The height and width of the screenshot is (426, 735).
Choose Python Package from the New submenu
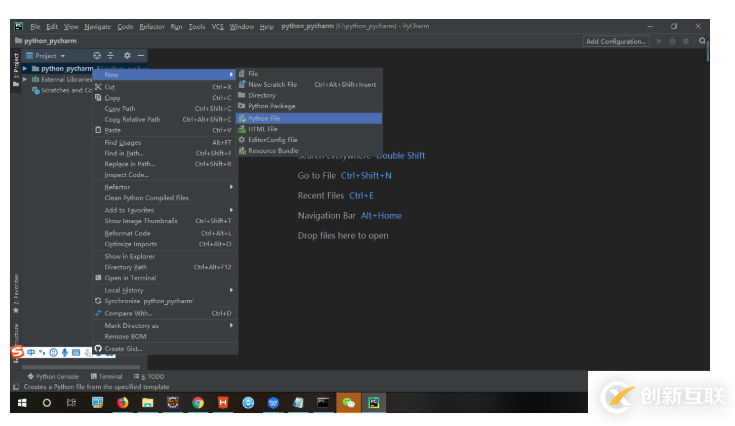coord(271,106)
